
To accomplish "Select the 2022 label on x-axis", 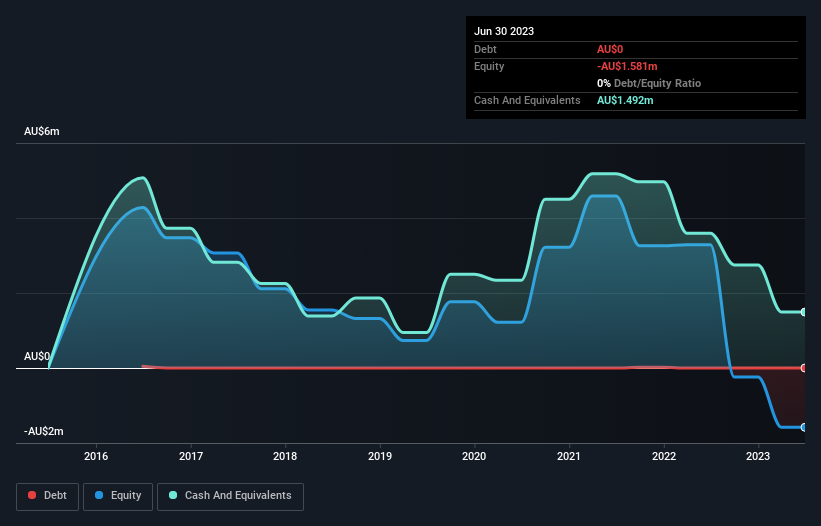I will (x=663, y=456).
